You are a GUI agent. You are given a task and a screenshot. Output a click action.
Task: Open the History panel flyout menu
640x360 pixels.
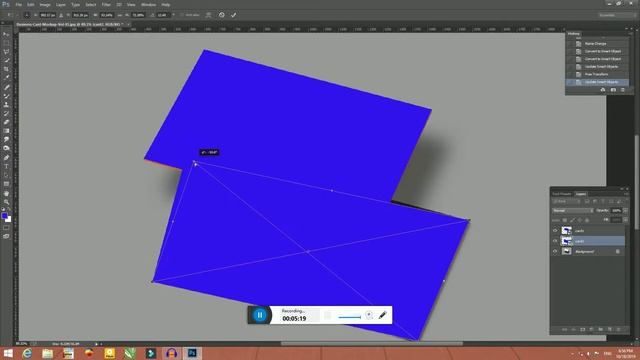coord(630,34)
